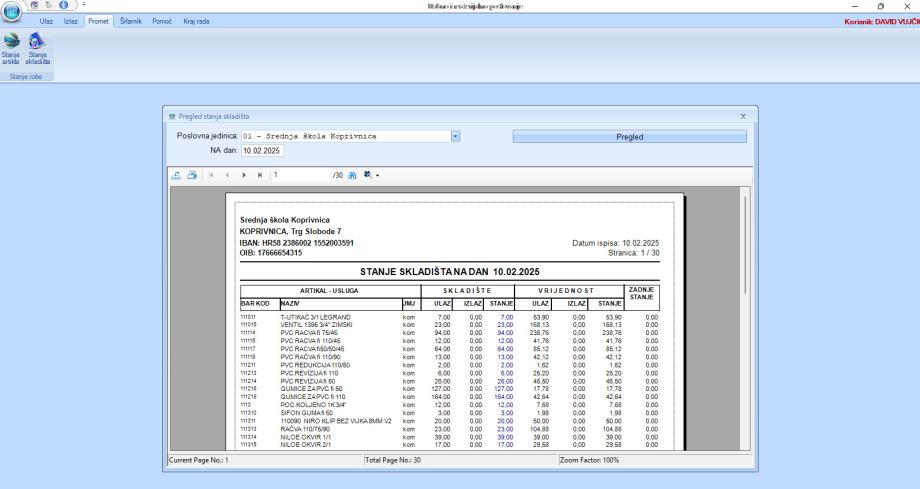Viewport: 920px width, 489px height.
Task: Select the Kraj rada menu tab
Action: [x=196, y=21]
